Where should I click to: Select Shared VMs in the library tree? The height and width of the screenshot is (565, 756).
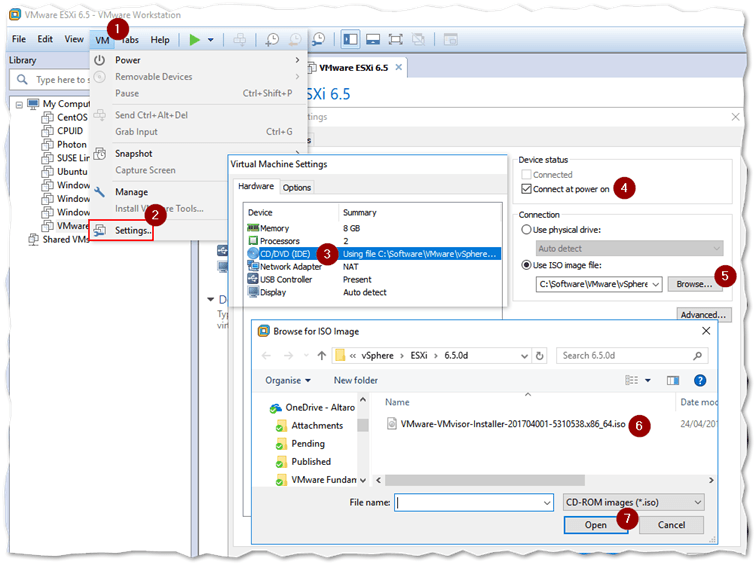tap(59, 240)
